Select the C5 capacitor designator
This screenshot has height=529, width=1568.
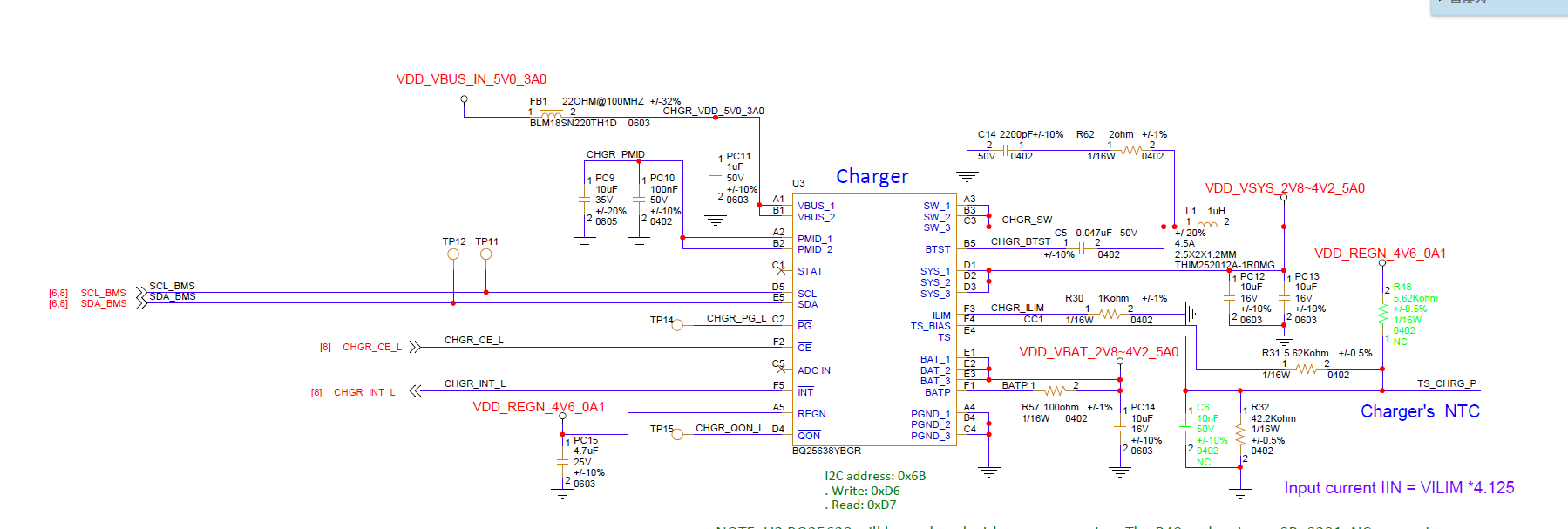click(1061, 233)
